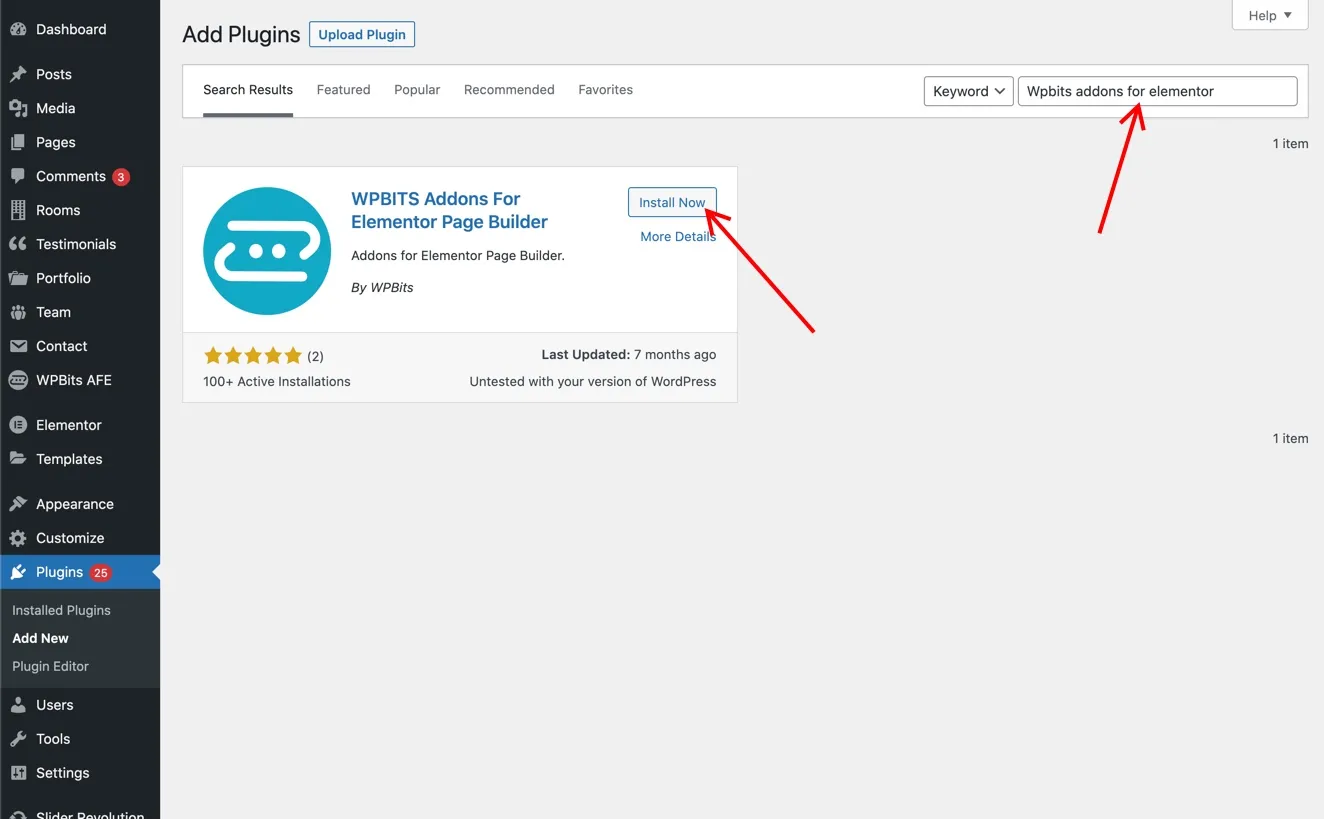
Task: Click the Contact envelope icon
Action: (x=18, y=346)
